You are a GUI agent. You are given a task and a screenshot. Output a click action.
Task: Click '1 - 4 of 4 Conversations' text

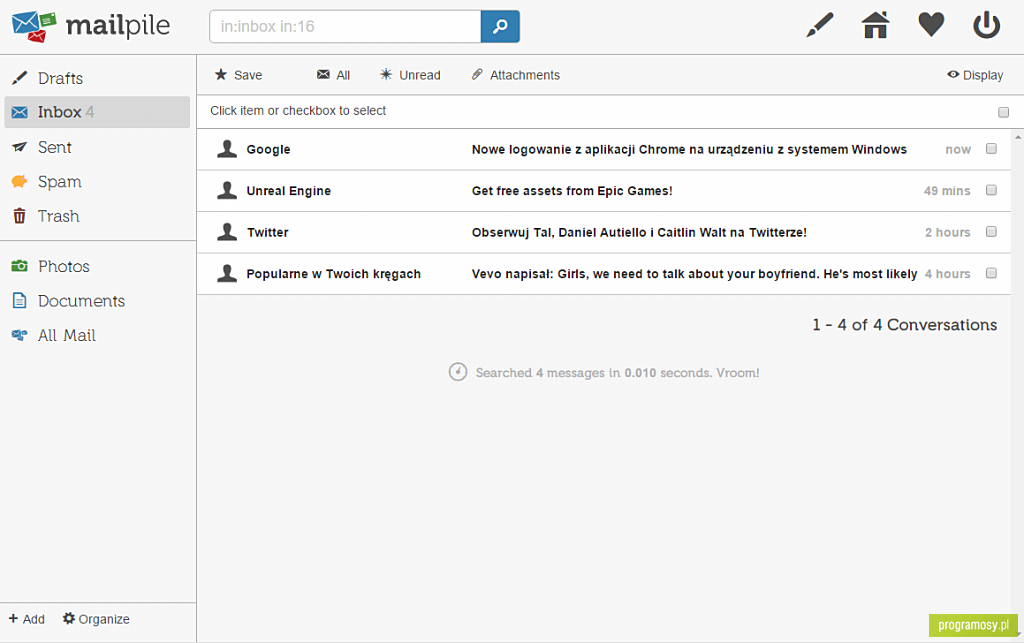904,324
